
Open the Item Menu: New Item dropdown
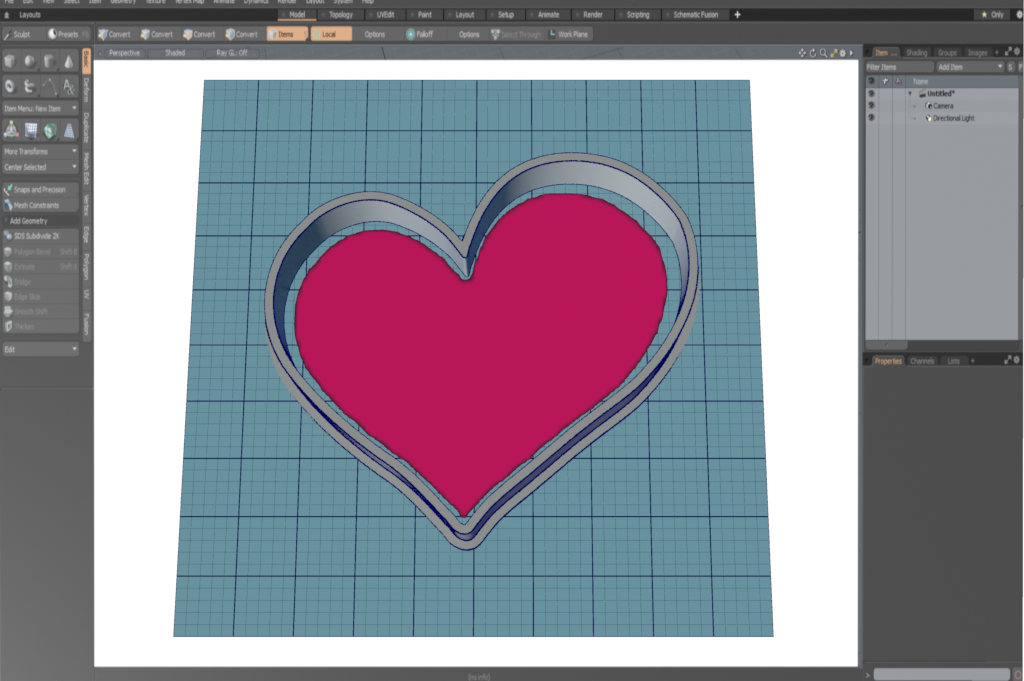(x=40, y=108)
